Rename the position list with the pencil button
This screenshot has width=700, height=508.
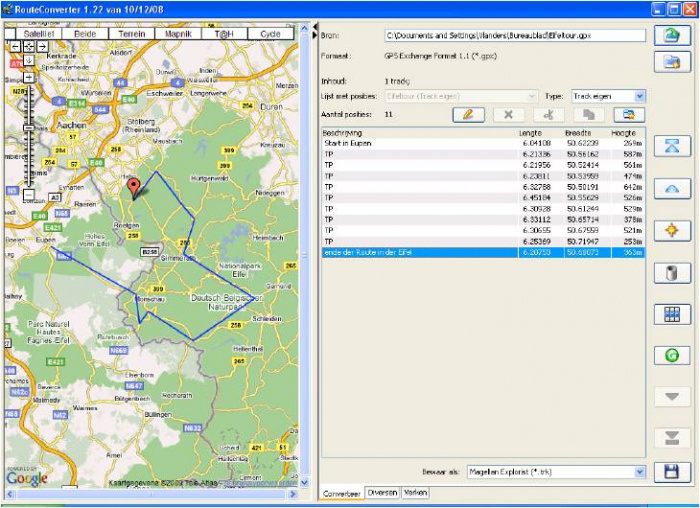pos(468,115)
